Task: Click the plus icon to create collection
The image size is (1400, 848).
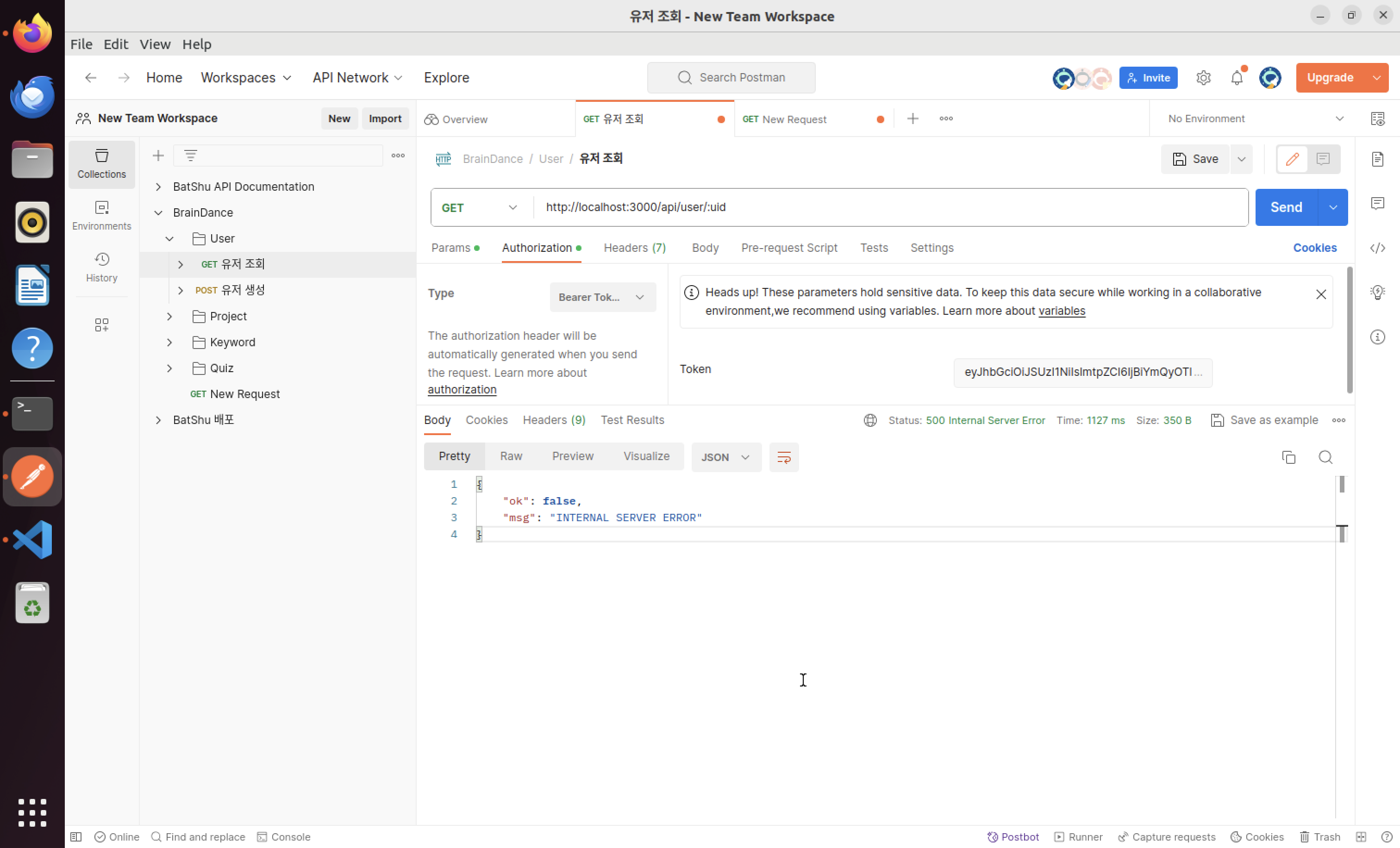Action: 158,155
